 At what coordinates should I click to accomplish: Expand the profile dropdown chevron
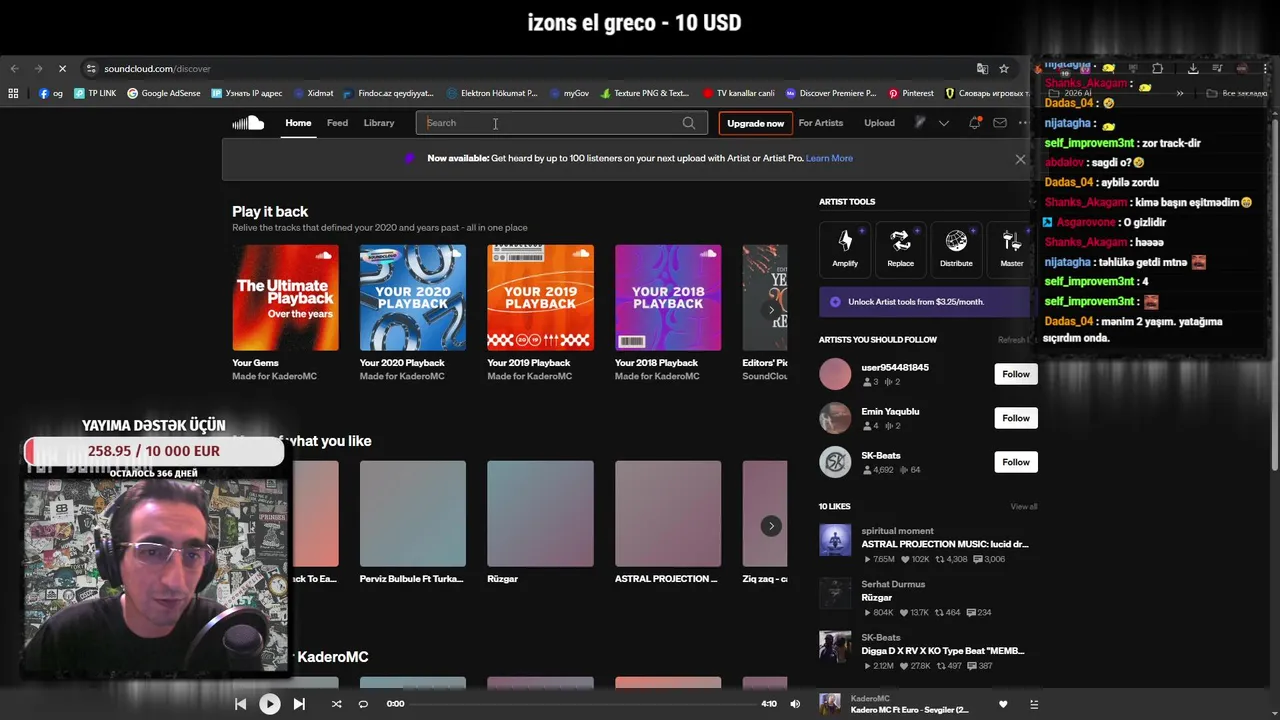pyautogui.click(x=943, y=123)
